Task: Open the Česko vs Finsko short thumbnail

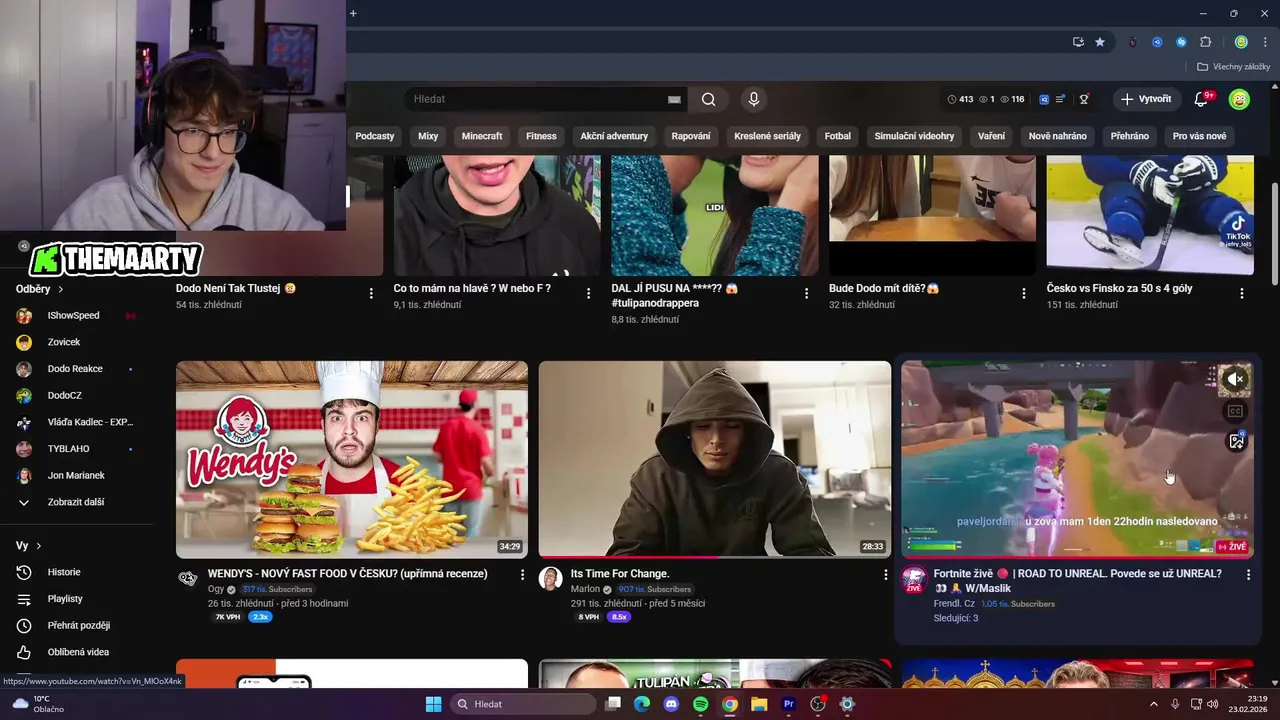Action: click(1150, 215)
